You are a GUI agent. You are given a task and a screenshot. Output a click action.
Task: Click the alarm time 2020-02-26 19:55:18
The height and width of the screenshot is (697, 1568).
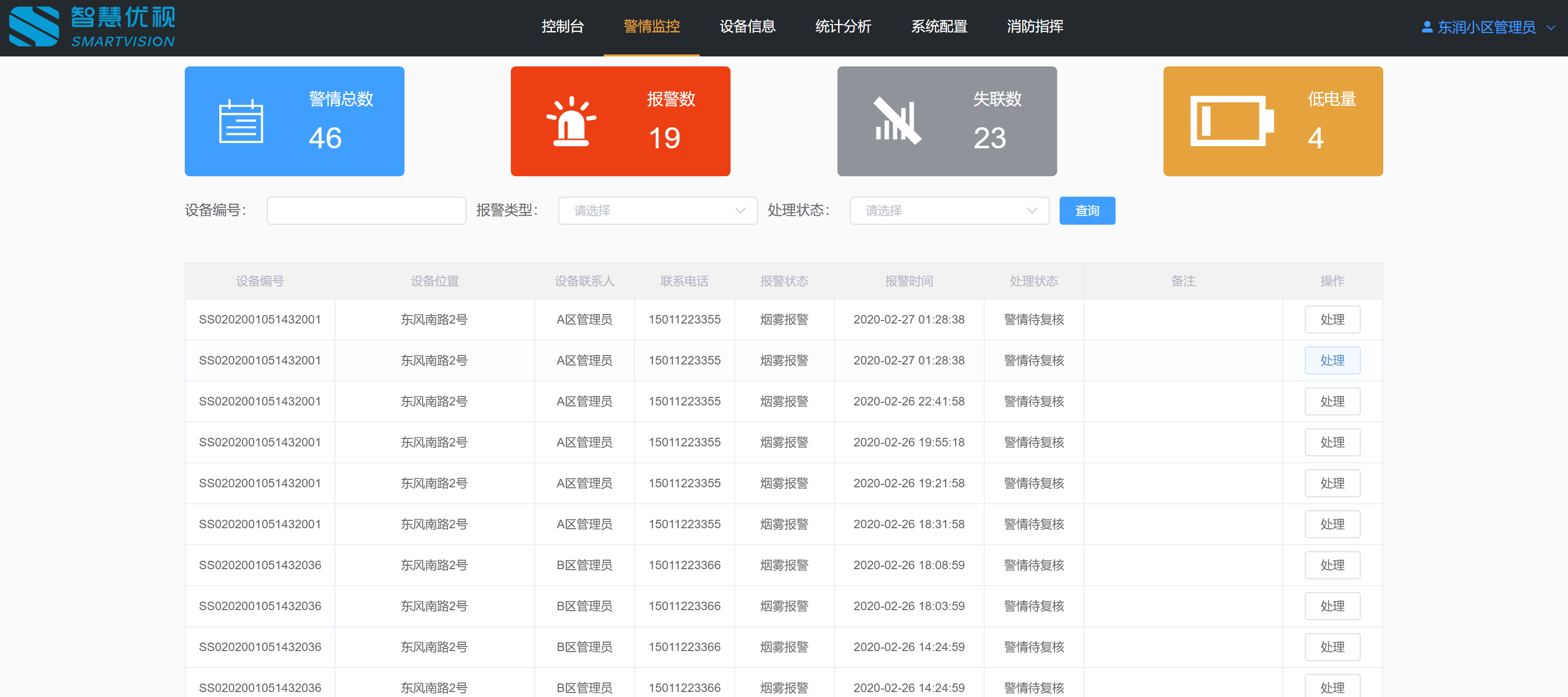[x=909, y=442]
